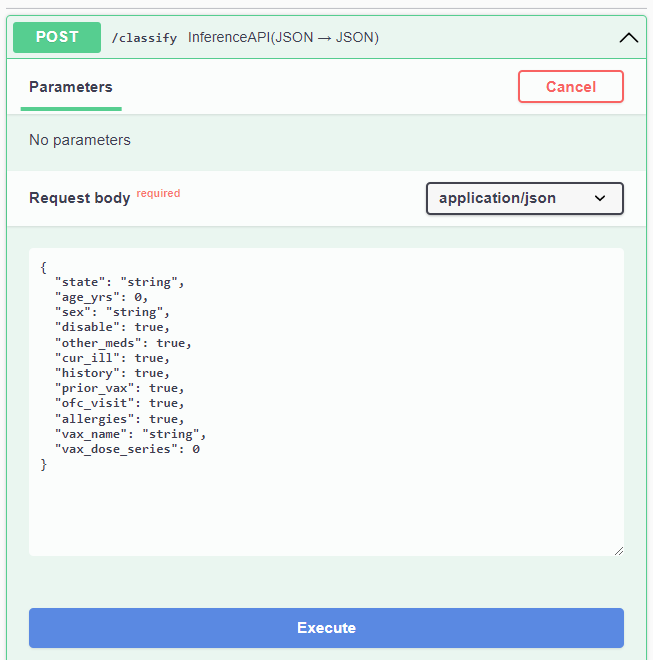This screenshot has width=653, height=660.
Task: Open the application/json content type dropdown
Action: point(525,198)
